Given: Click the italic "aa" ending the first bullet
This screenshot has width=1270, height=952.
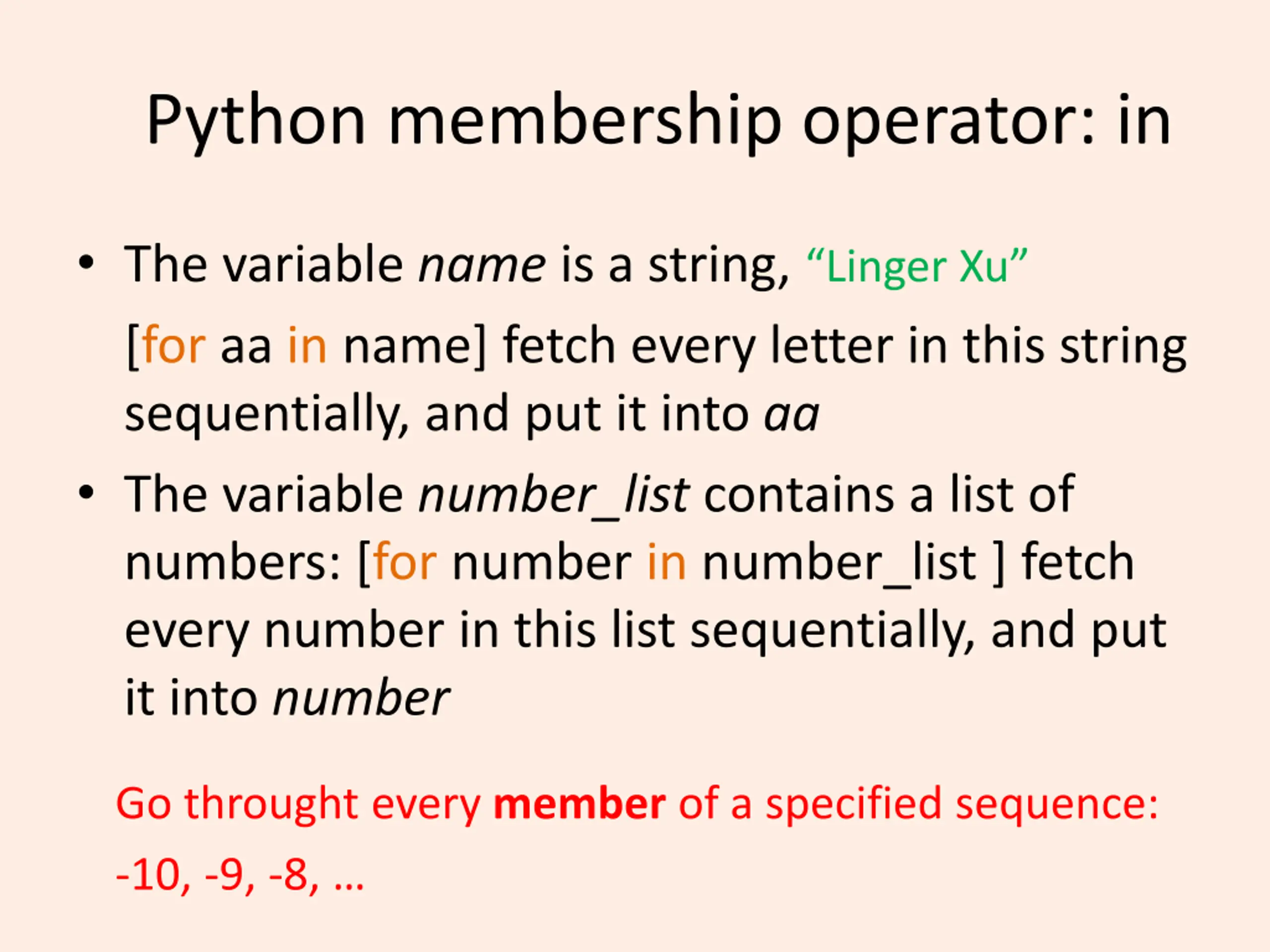Looking at the screenshot, I should pos(791,415).
